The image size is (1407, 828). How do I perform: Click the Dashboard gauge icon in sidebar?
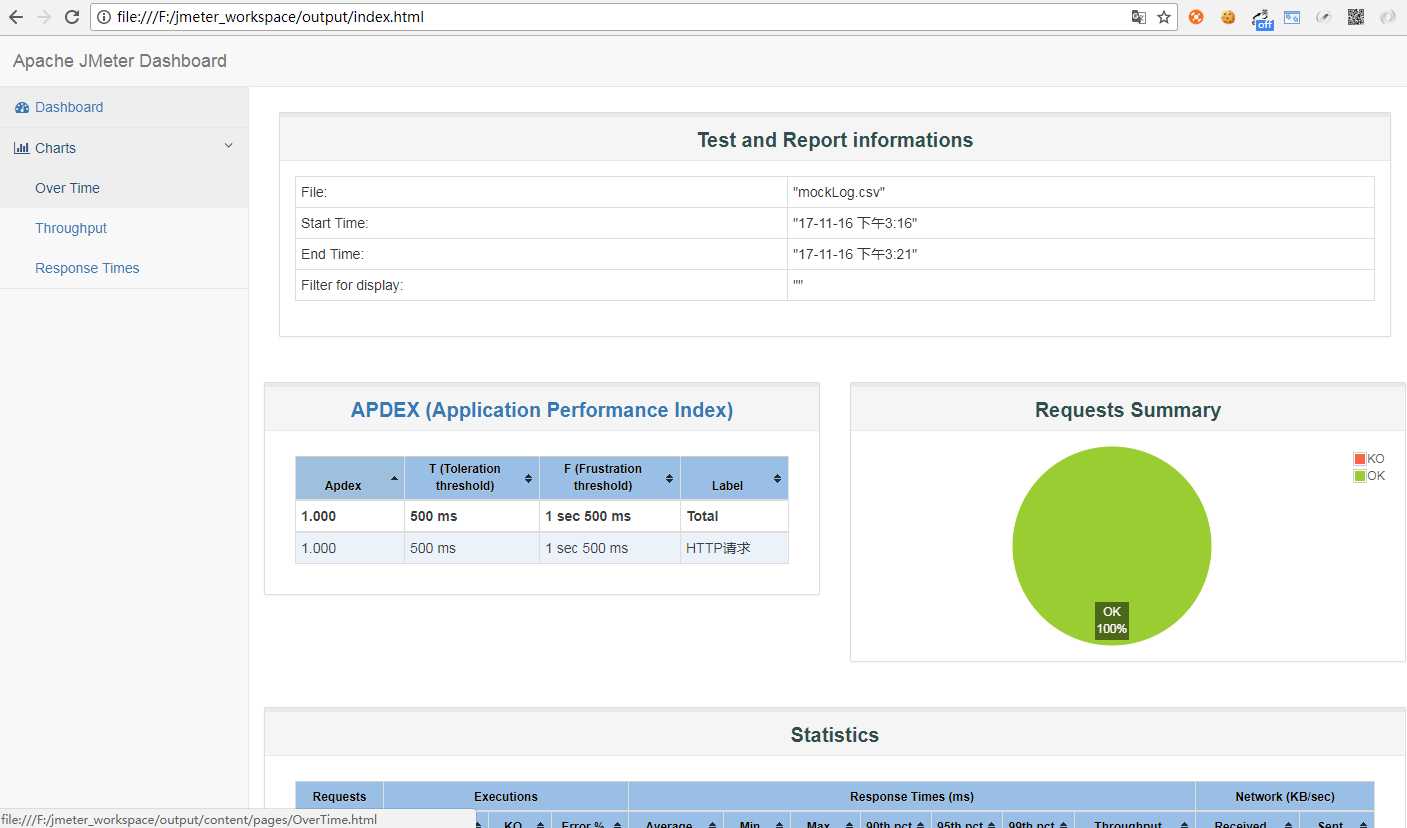[x=22, y=107]
